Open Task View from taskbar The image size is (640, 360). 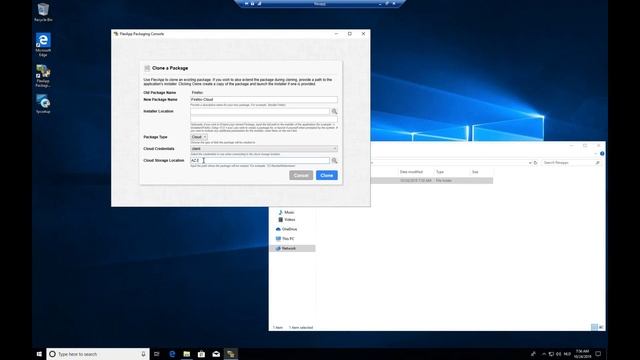[157, 354]
